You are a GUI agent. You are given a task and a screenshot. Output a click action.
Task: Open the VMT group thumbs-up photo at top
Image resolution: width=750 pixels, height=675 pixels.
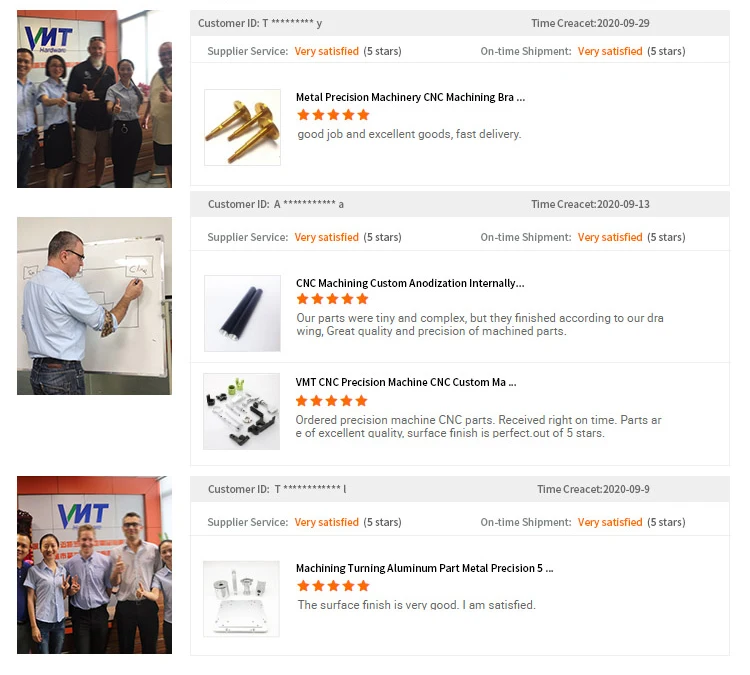point(94,99)
